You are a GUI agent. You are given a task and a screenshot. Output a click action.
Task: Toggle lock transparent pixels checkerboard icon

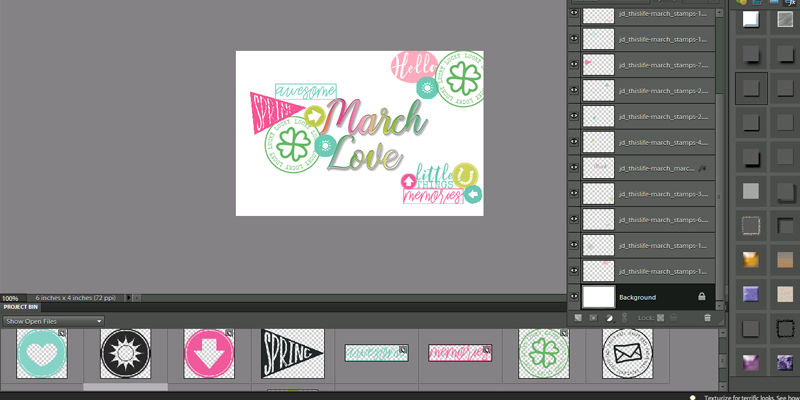(661, 317)
